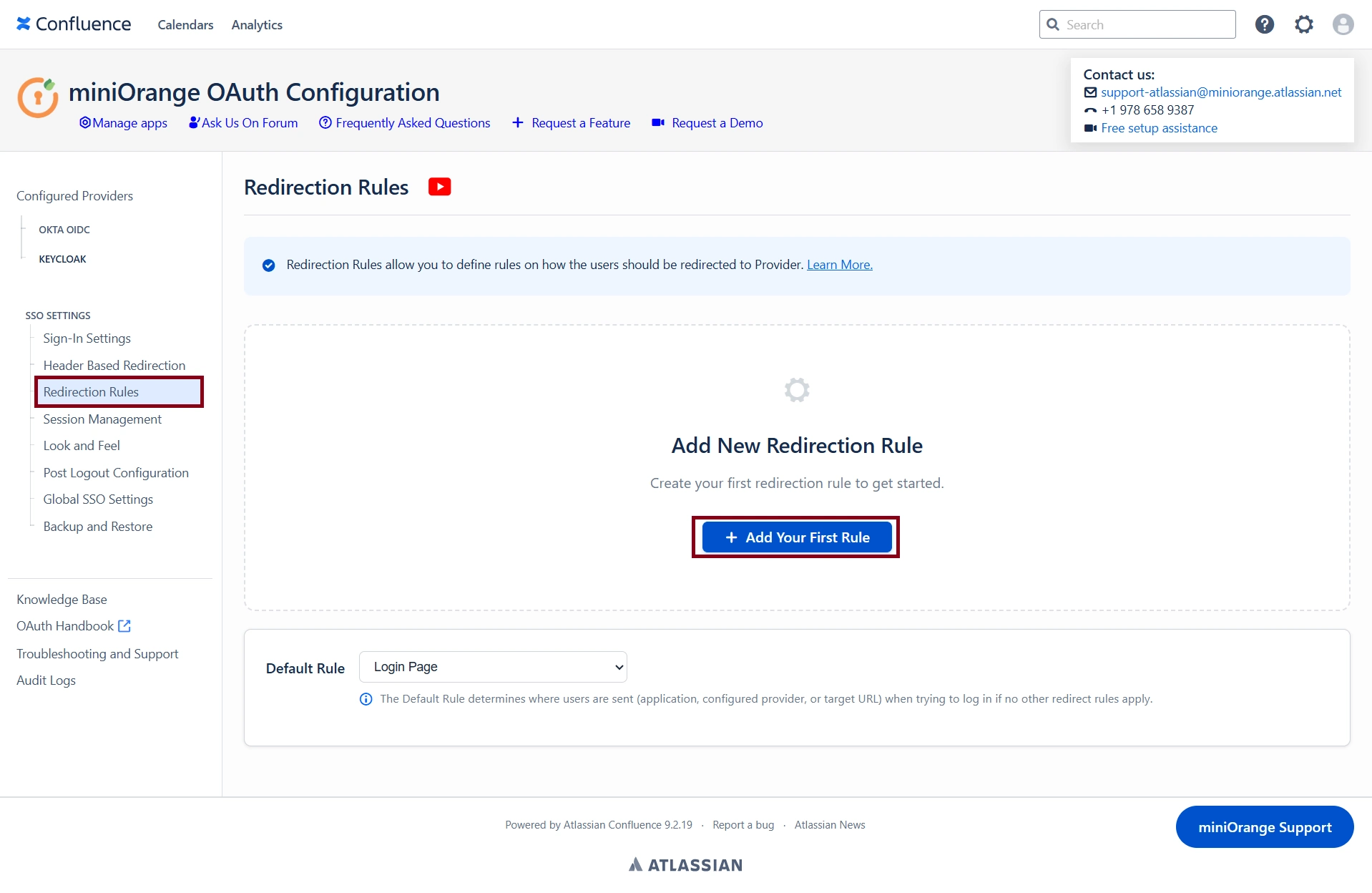
Task: Open Post Logout Configuration
Action: click(x=116, y=473)
